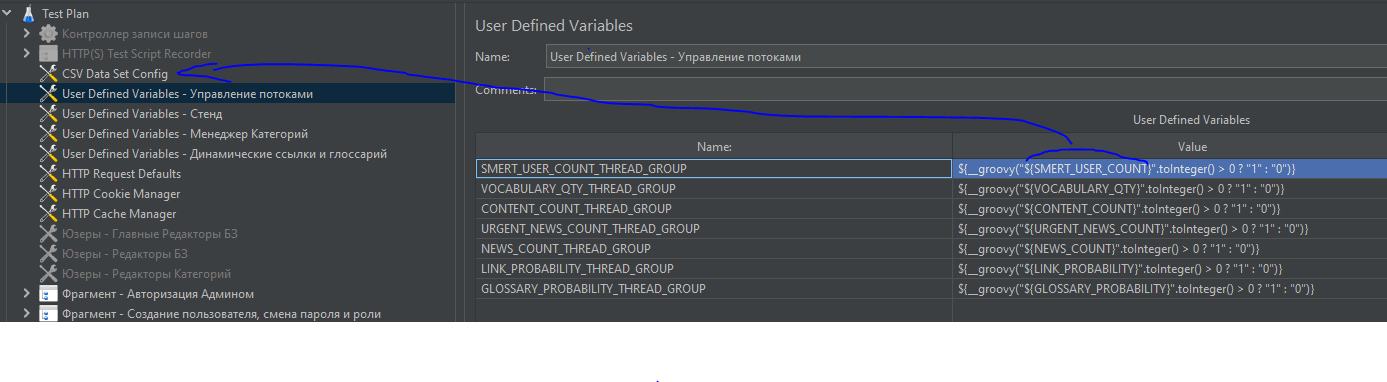Click icon of User Defined Variables - Менеджер Категорий
This screenshot has height=382, width=1387.
(x=48, y=134)
